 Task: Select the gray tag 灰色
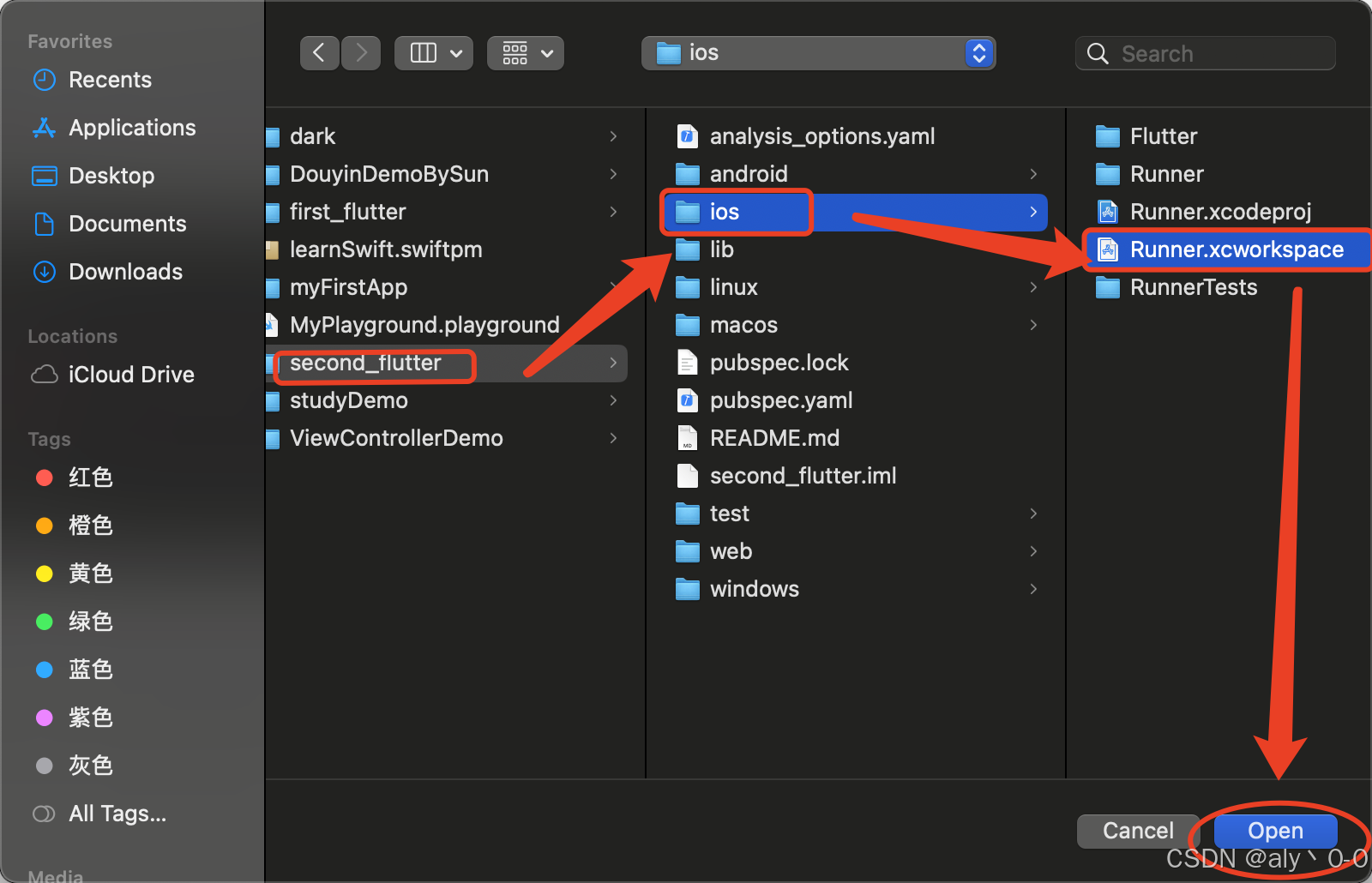(x=90, y=766)
